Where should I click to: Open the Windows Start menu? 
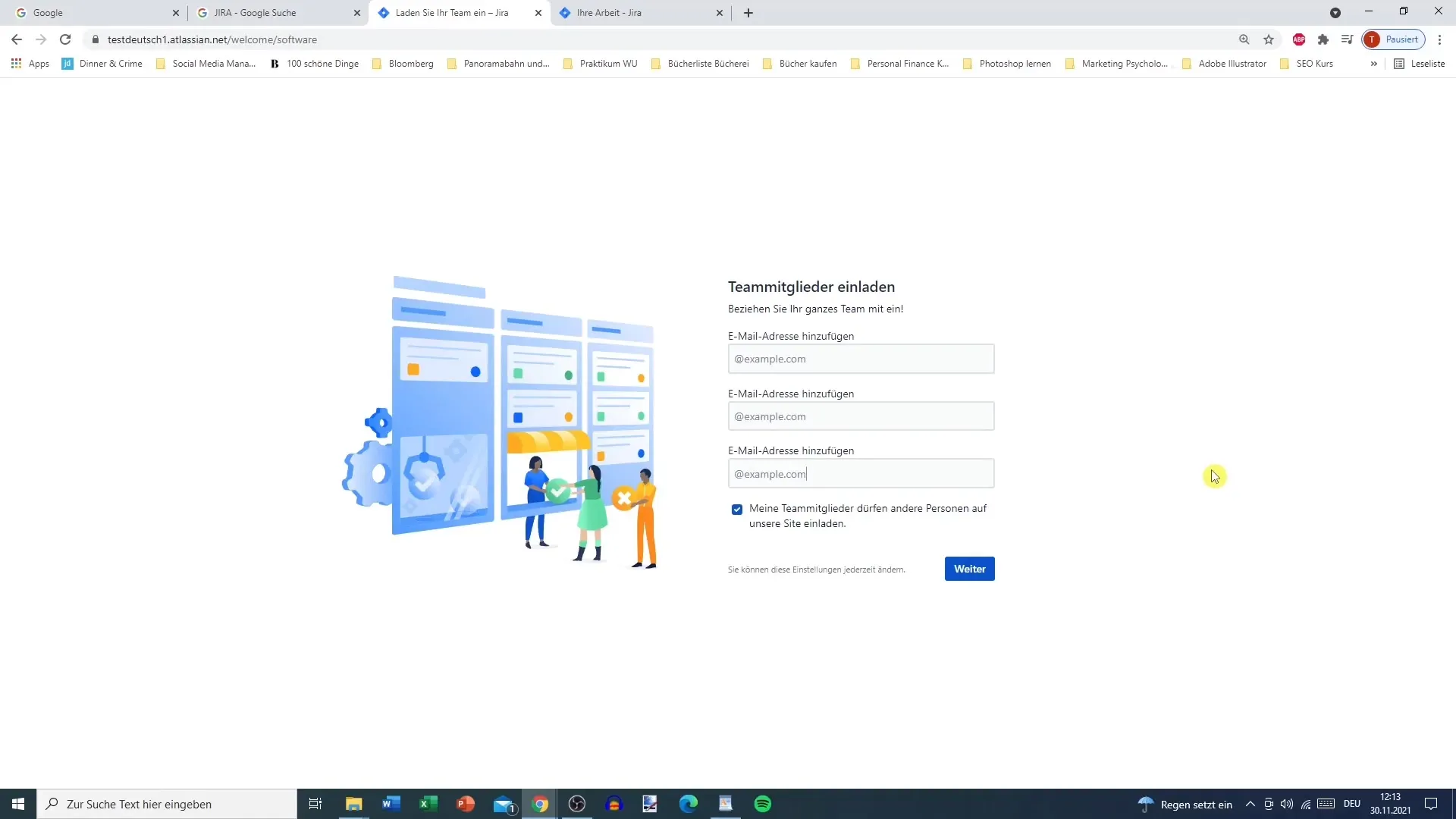click(18, 804)
